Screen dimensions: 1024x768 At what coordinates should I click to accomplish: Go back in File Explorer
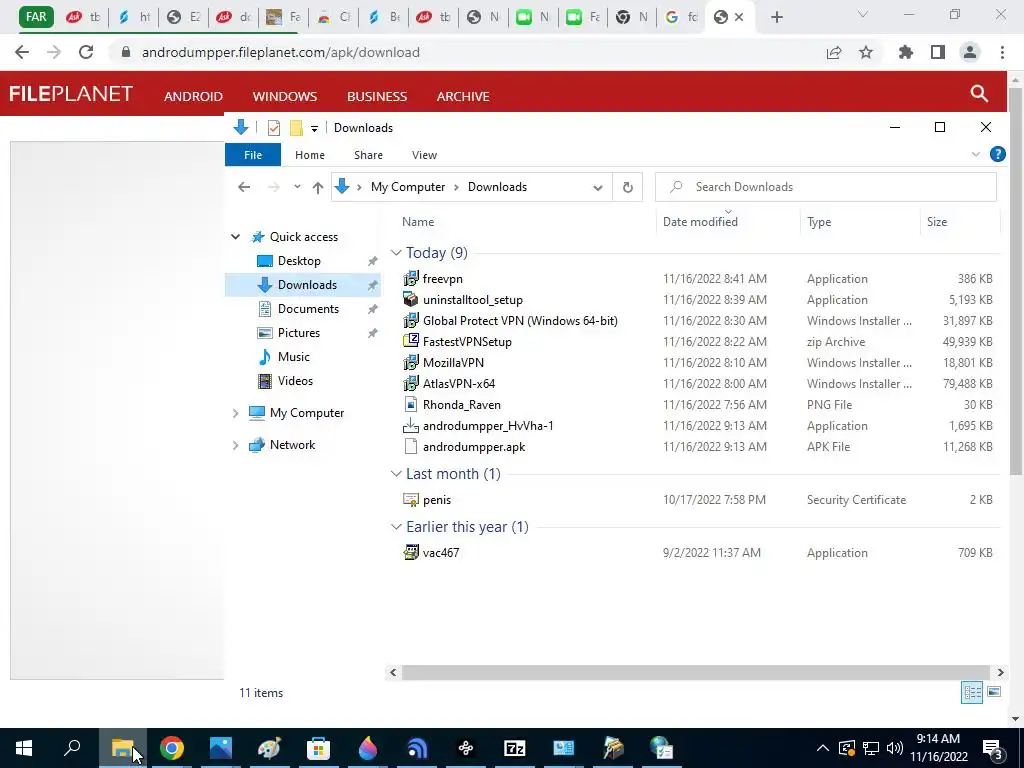[x=244, y=187]
